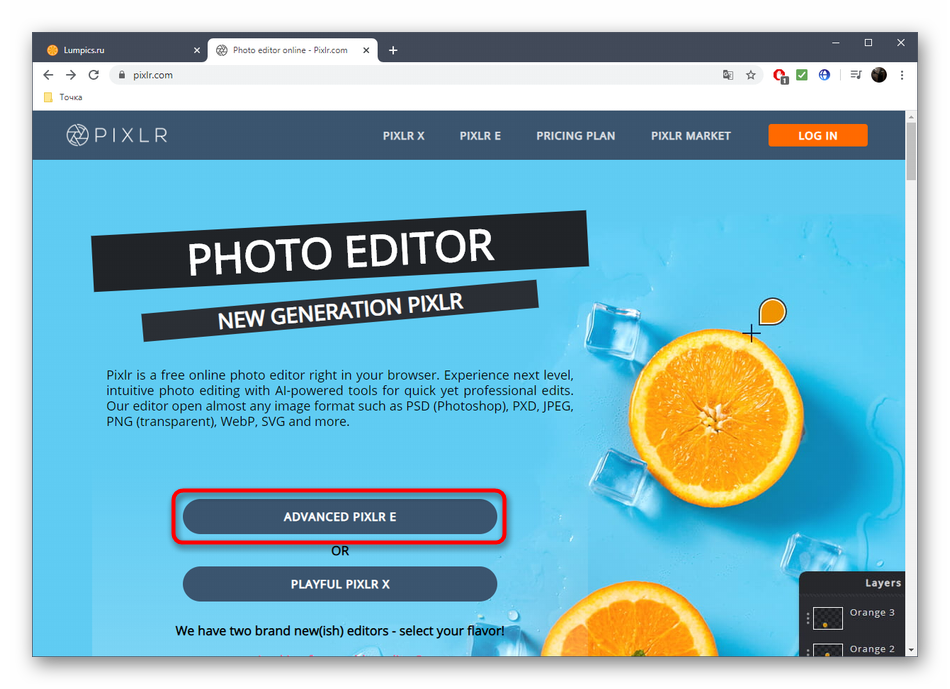
Task: Close the Lumpics.ru tab
Action: (x=197, y=50)
